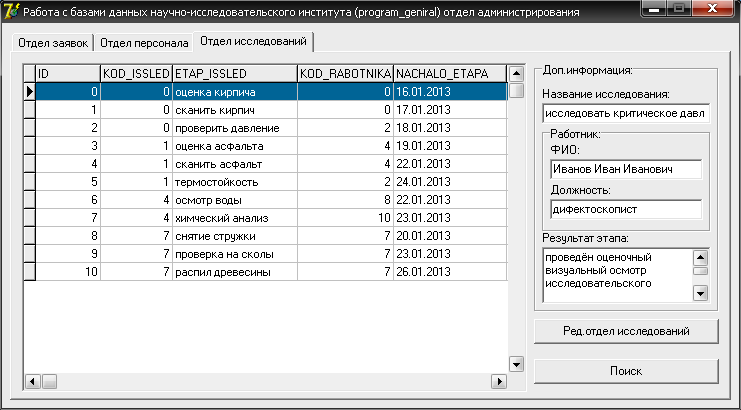Click the Название исследования input field
The width and height of the screenshot is (741, 410).
pos(626,113)
